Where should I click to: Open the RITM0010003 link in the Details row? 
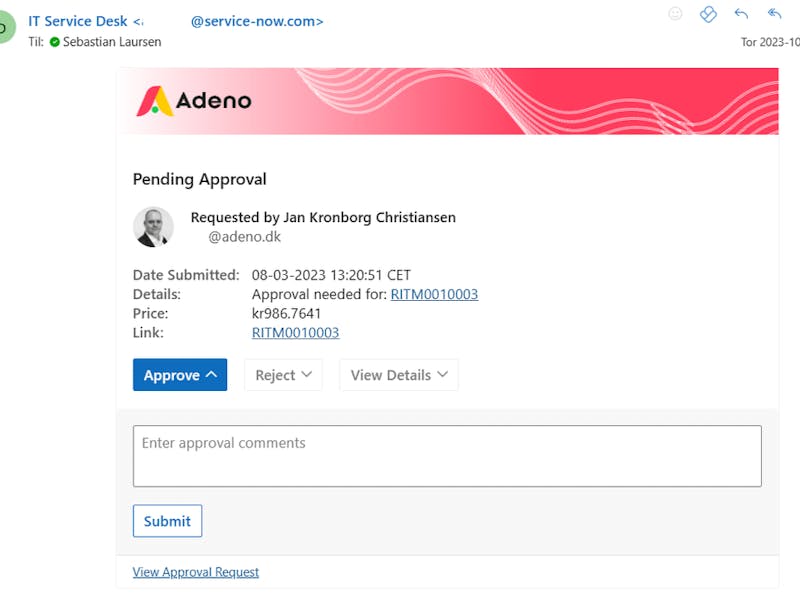pos(434,294)
